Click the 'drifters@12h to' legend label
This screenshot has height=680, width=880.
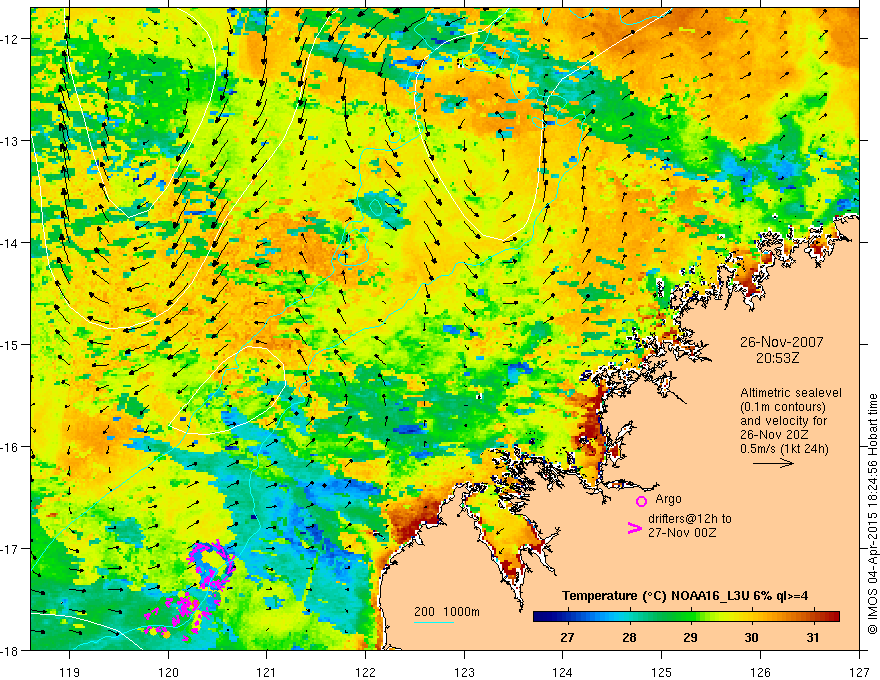point(690,519)
